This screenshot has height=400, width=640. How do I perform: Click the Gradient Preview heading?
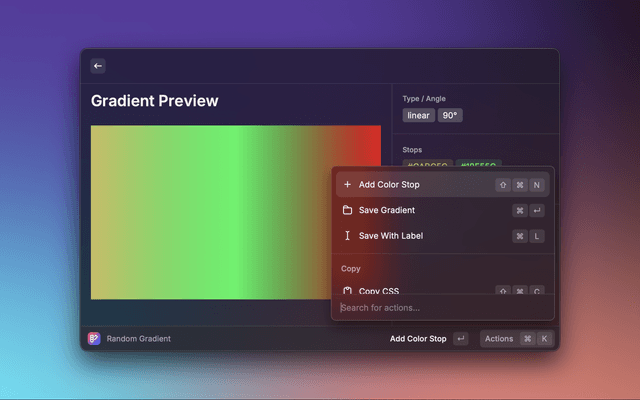pos(155,101)
